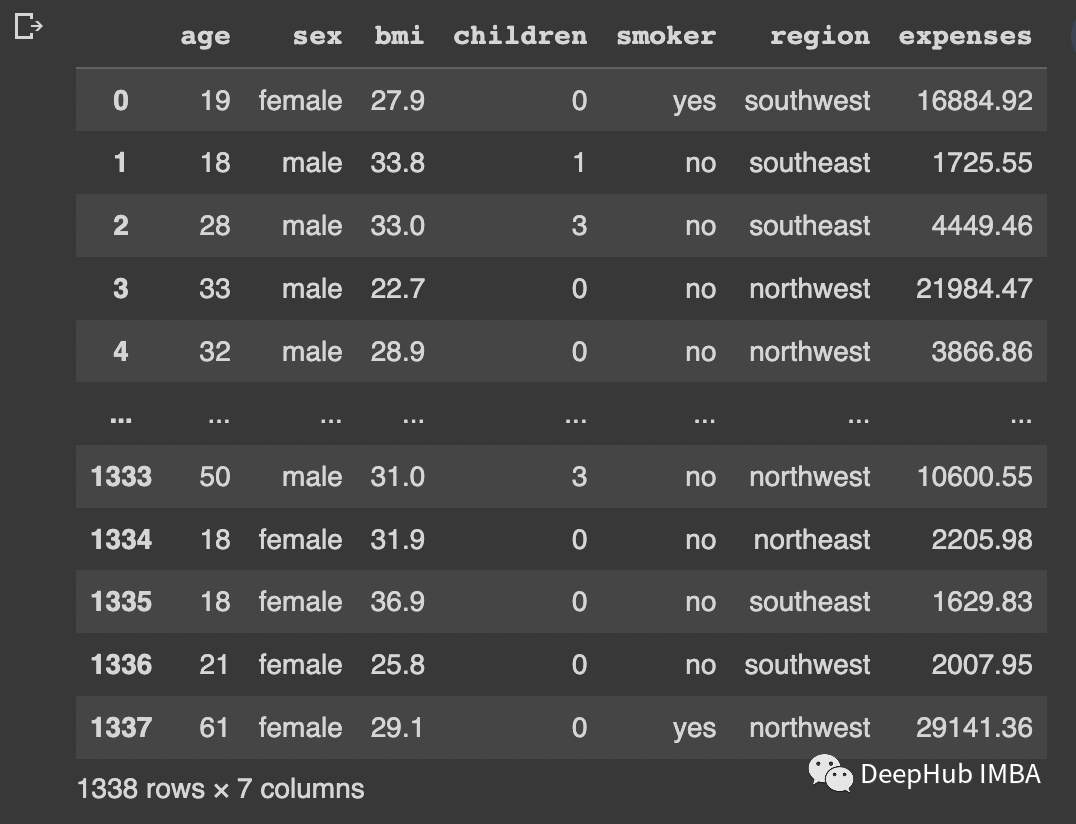Click the 'age' column header
This screenshot has height=824, width=1076.
click(205, 37)
